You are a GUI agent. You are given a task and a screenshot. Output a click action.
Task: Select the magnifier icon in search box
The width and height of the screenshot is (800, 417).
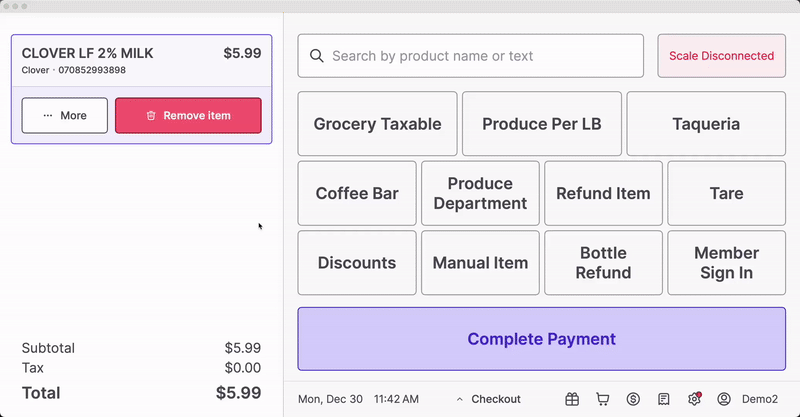[x=317, y=56]
